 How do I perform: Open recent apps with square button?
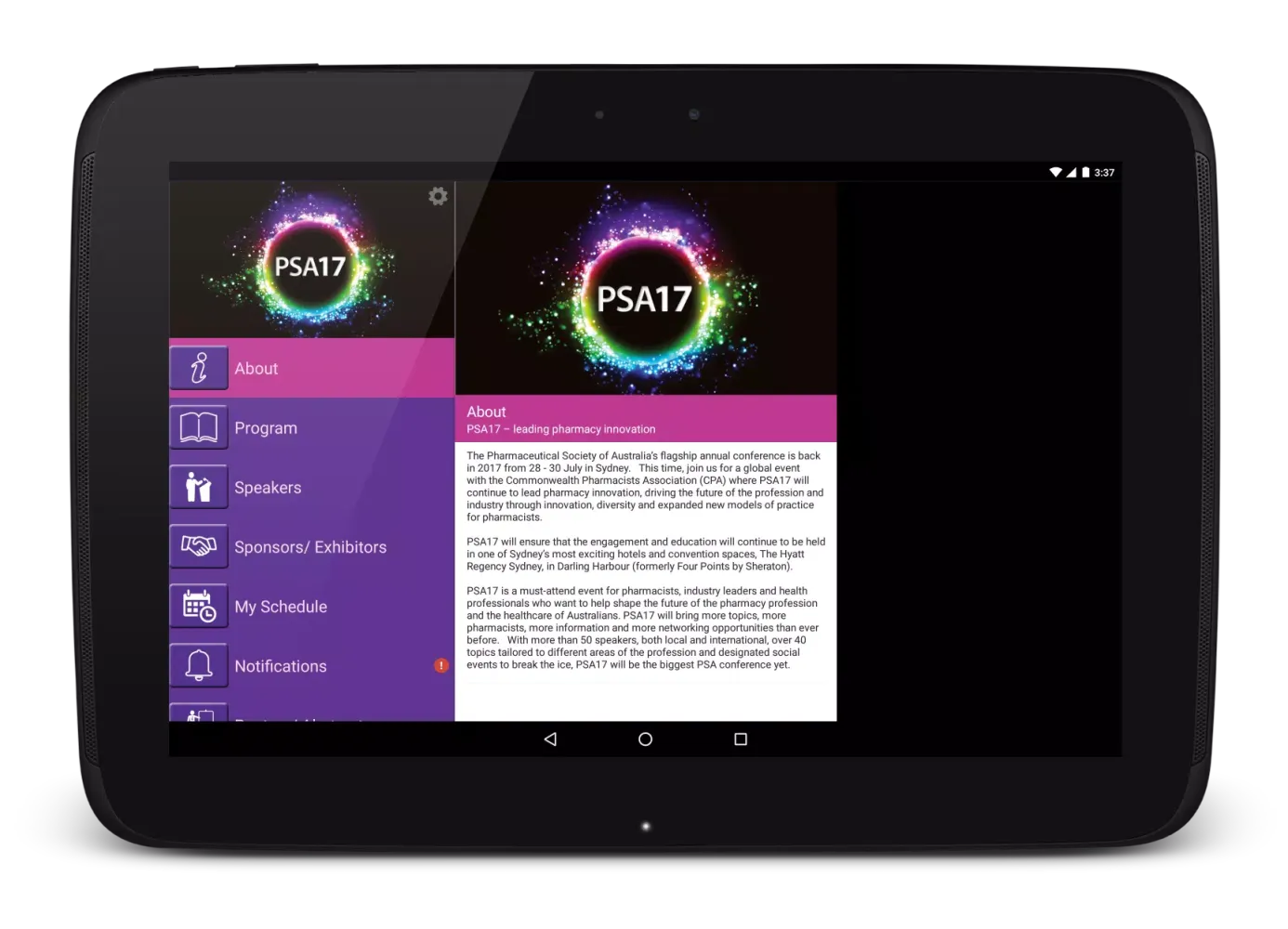click(x=741, y=739)
